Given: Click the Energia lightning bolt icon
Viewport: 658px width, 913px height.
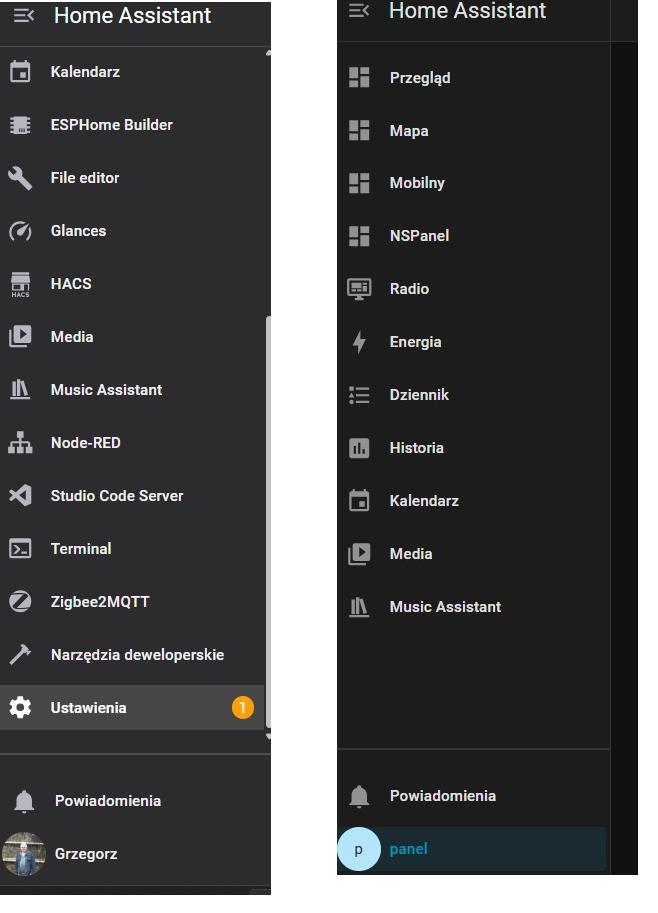Looking at the screenshot, I should point(359,342).
